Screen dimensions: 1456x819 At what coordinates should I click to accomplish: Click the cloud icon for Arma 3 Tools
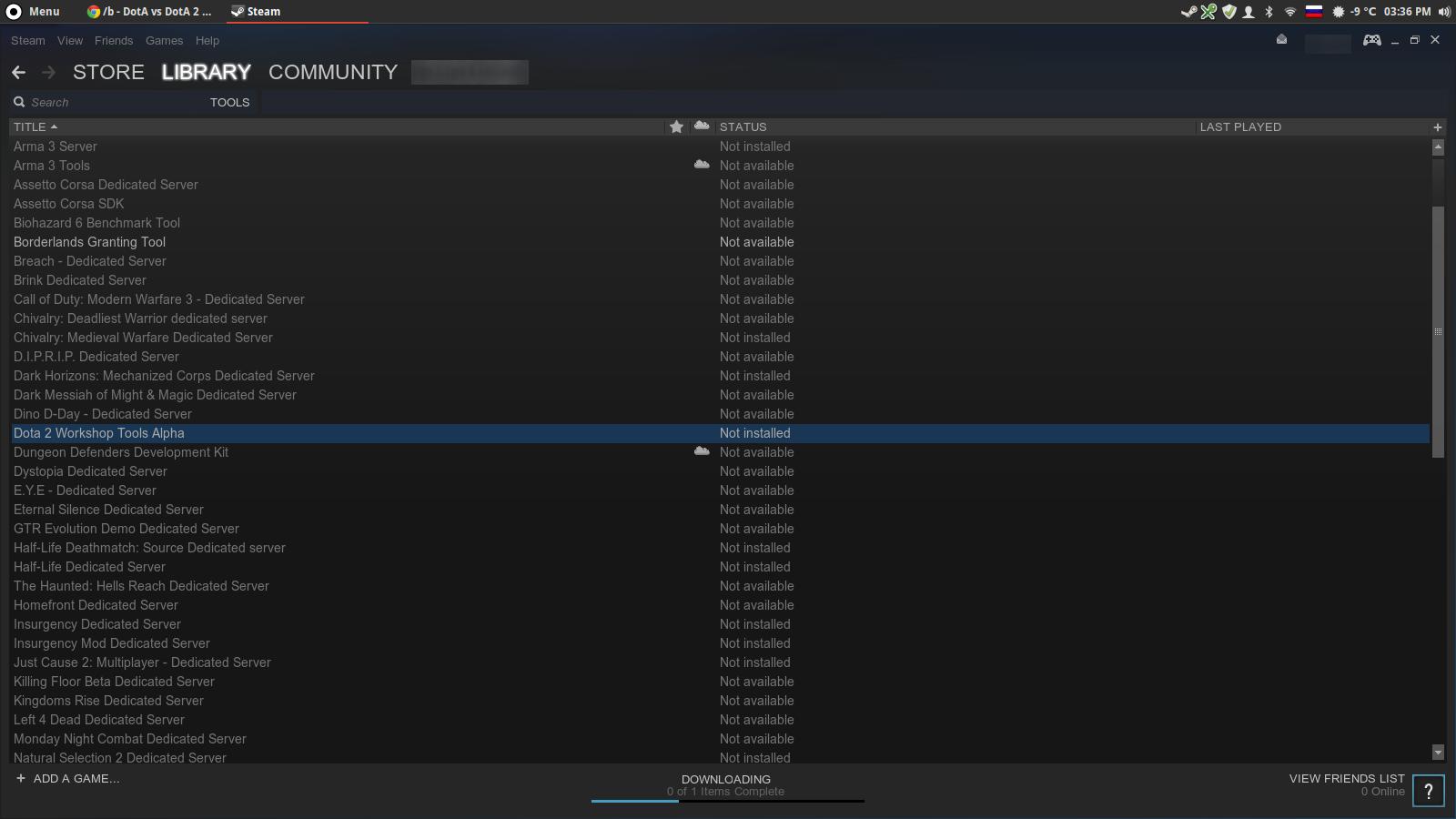click(702, 165)
